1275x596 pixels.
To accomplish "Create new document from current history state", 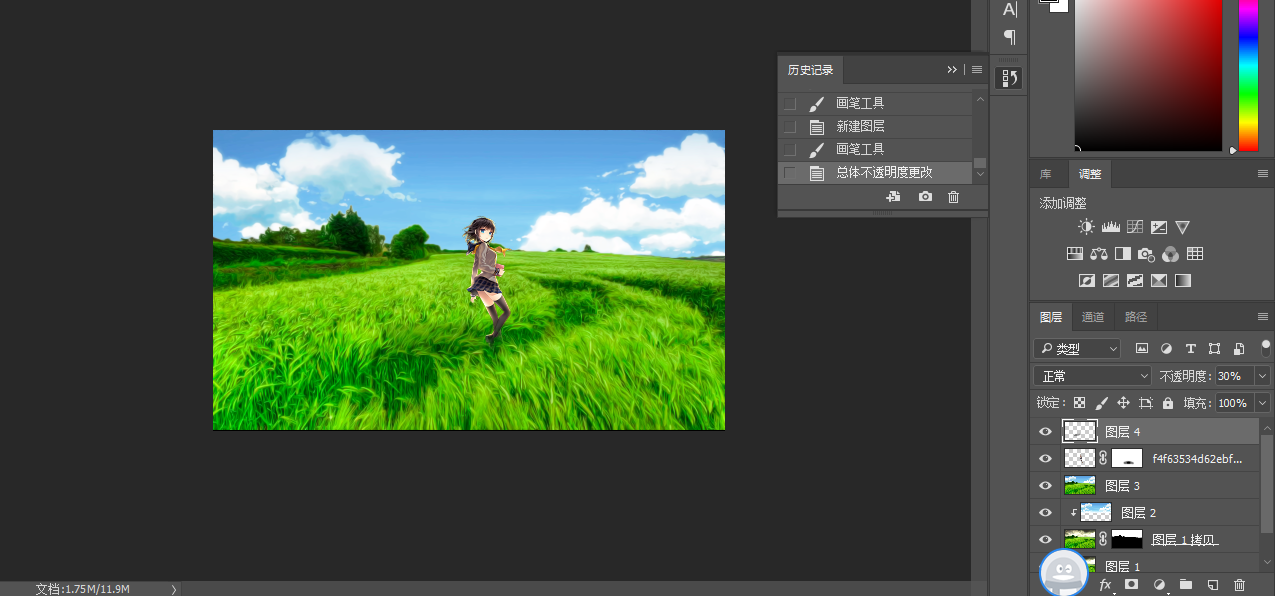I will point(894,197).
